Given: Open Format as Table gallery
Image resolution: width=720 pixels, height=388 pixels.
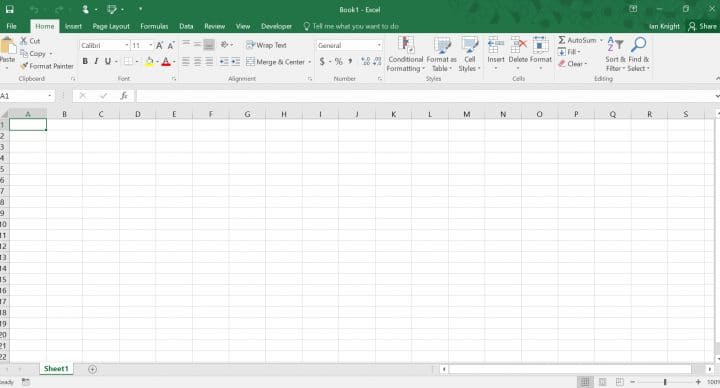Looking at the screenshot, I should point(442,54).
